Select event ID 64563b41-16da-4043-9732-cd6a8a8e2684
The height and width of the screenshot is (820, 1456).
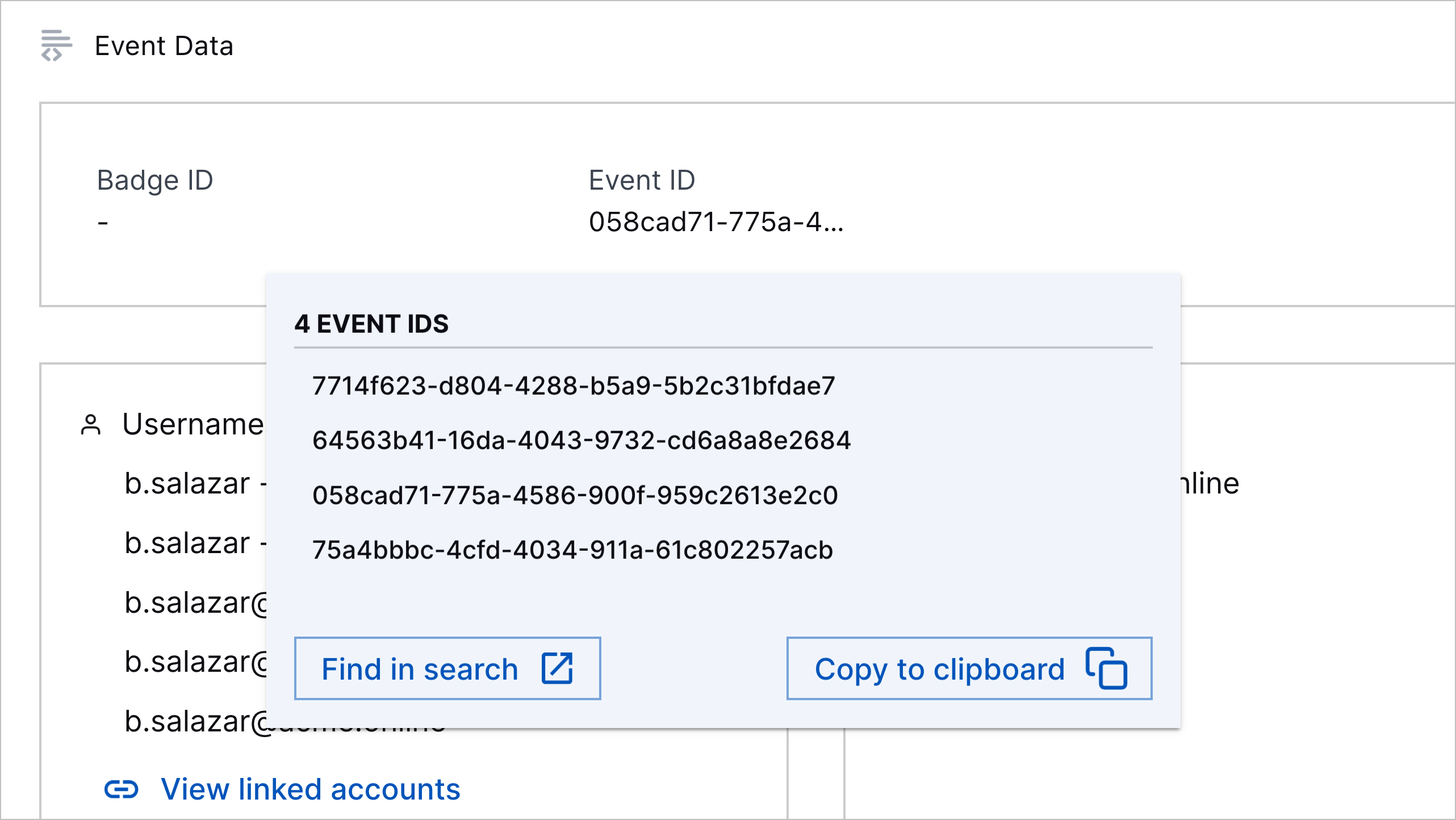(583, 440)
